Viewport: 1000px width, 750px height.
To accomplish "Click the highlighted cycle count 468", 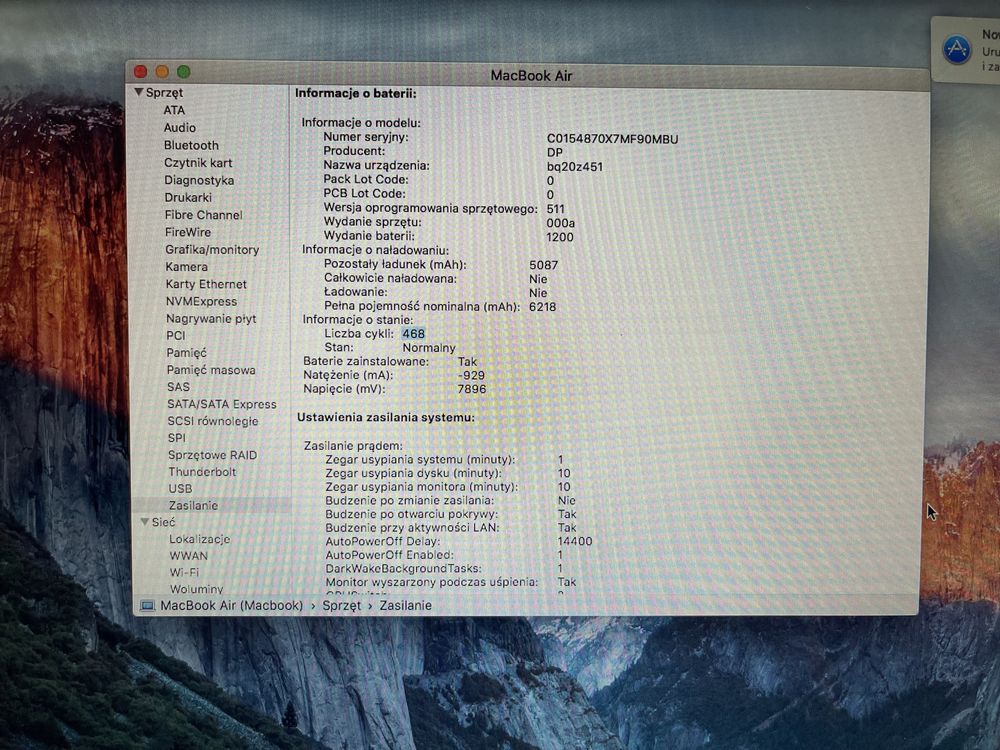I will pos(413,334).
